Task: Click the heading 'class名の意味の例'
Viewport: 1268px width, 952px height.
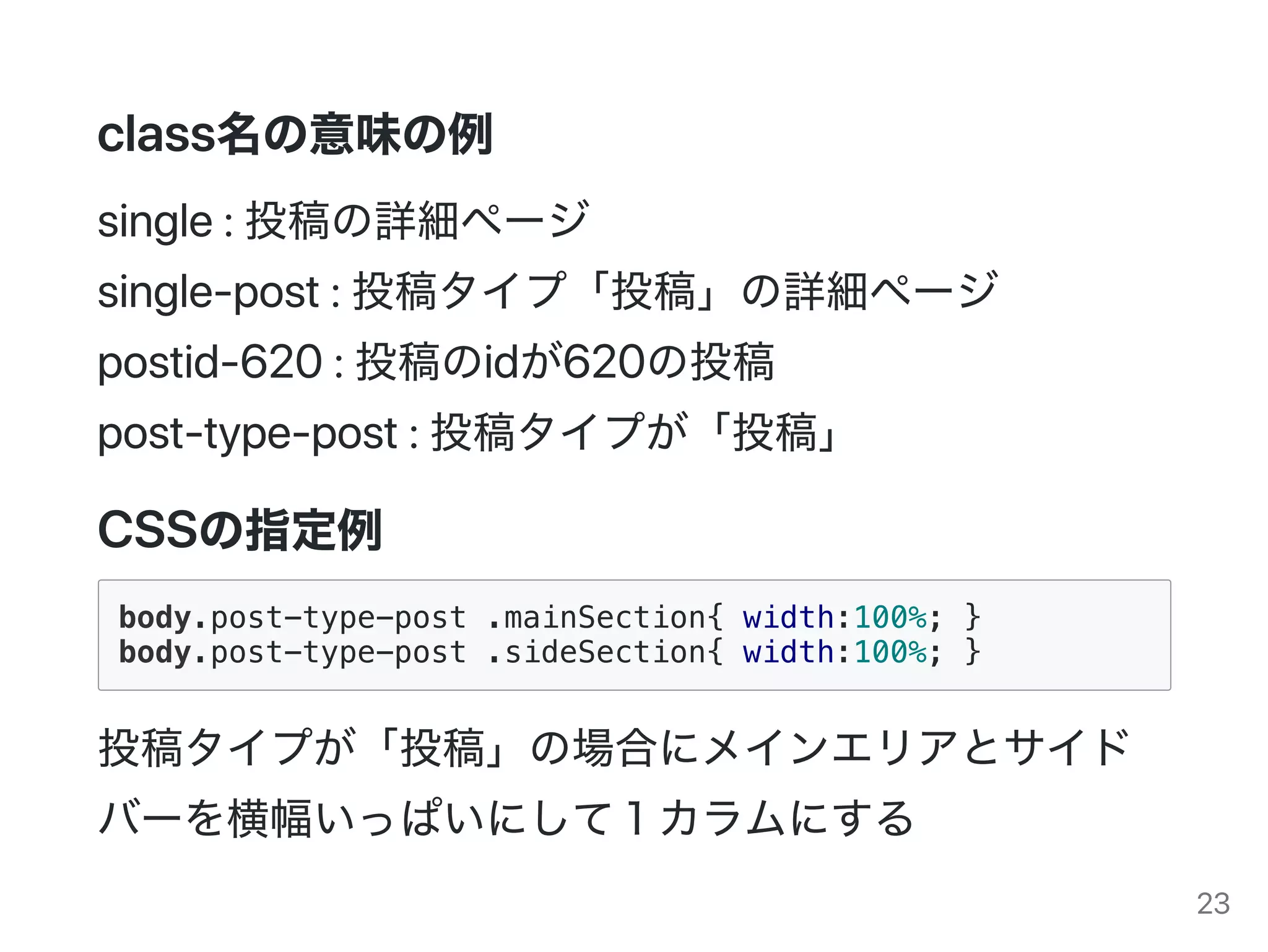Action: (x=295, y=134)
